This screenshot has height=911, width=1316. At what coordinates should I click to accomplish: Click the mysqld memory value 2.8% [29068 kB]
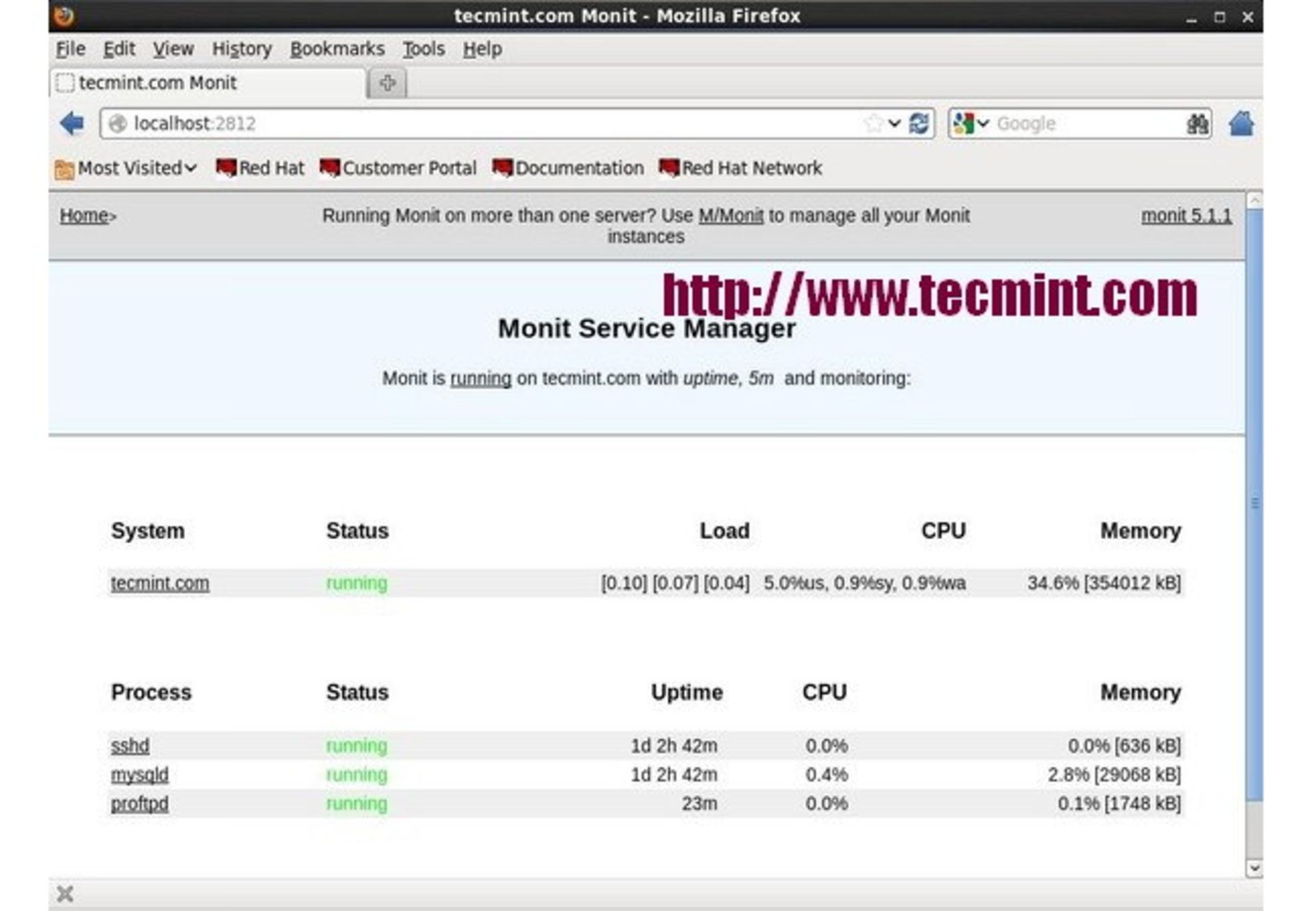coord(1114,775)
